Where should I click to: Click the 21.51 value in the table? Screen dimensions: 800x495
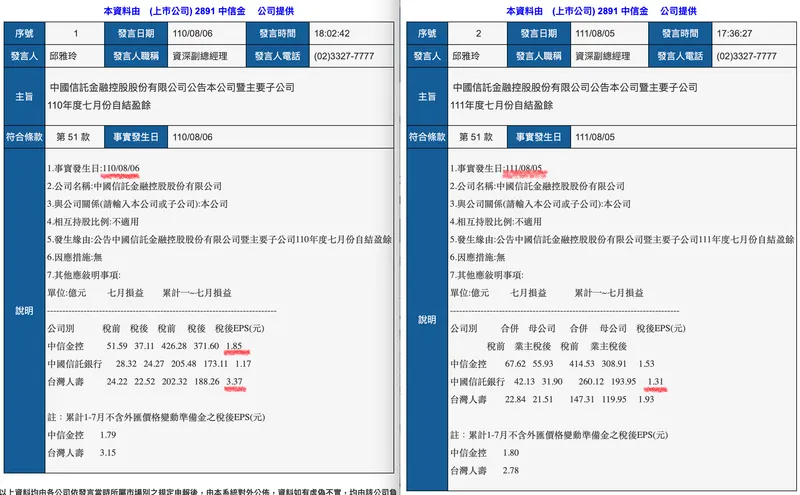pos(543,400)
